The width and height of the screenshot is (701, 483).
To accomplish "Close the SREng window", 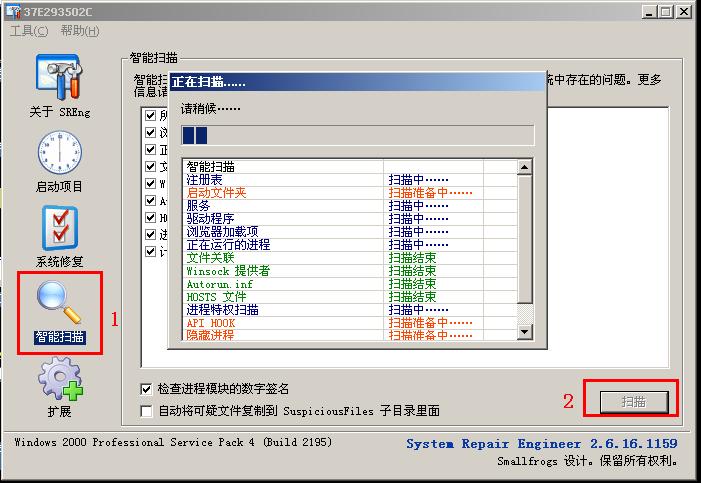I will coord(684,12).
